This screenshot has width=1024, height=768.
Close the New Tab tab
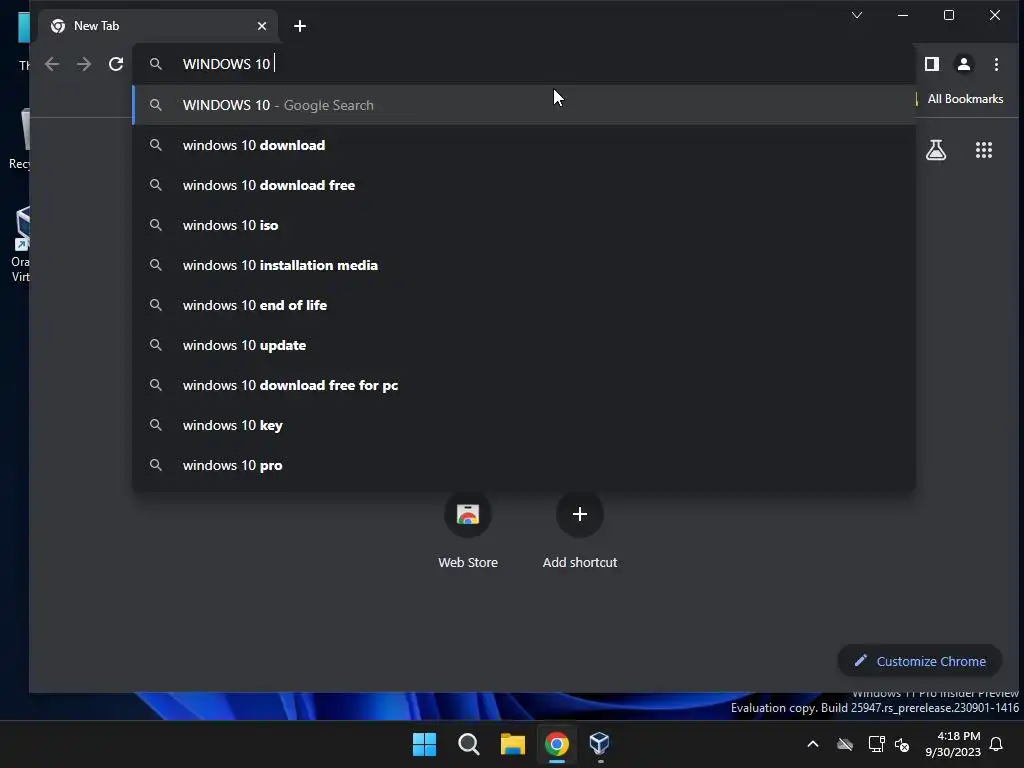pos(262,26)
